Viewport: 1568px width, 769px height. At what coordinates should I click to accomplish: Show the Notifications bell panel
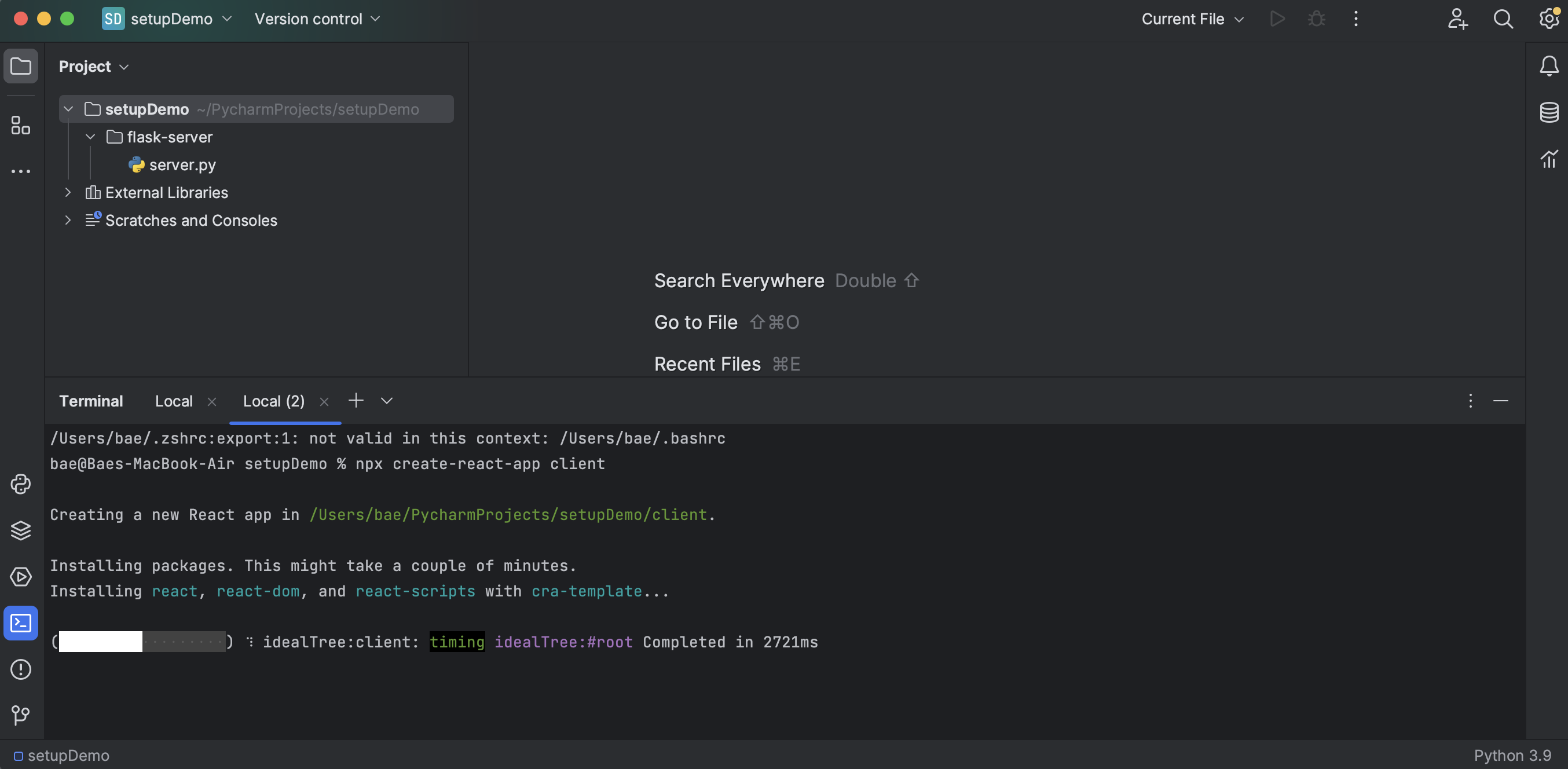click(1548, 66)
